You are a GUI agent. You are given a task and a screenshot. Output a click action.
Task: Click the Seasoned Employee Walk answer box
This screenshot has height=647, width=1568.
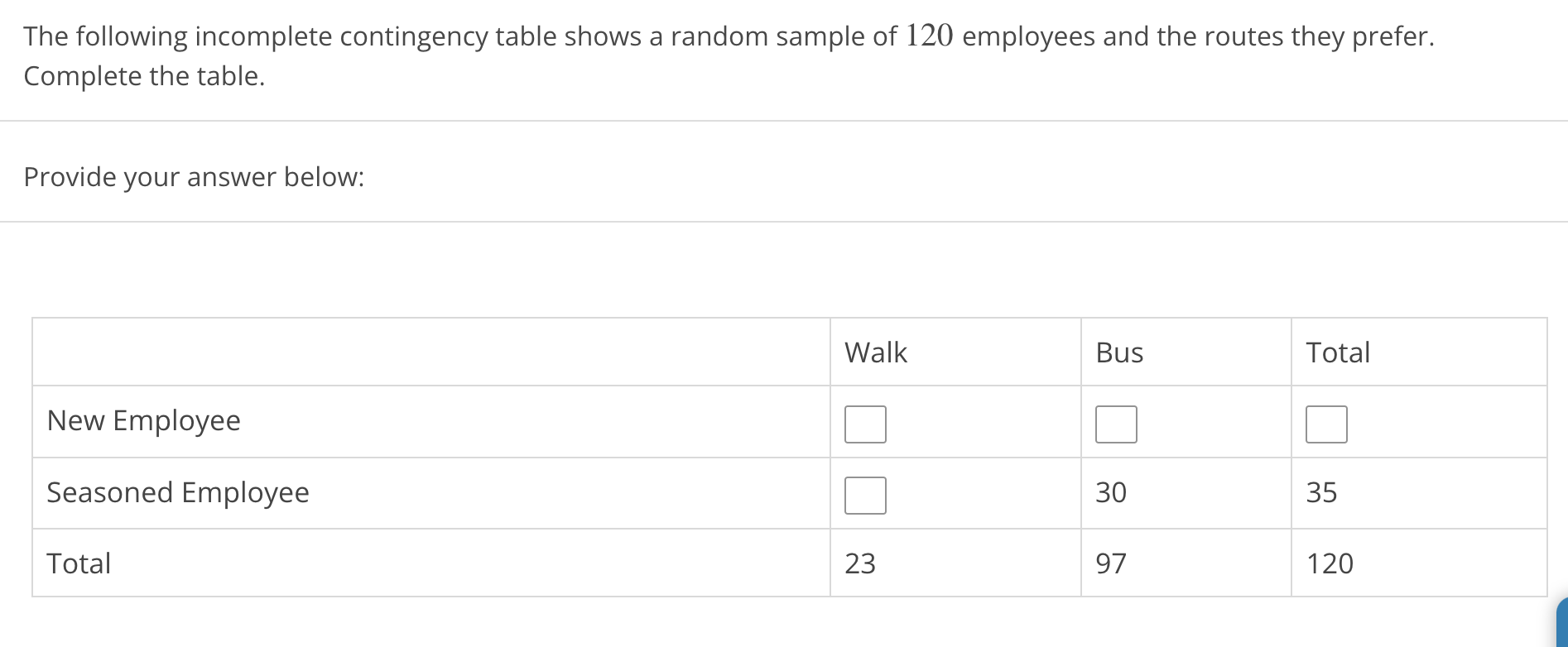(864, 495)
